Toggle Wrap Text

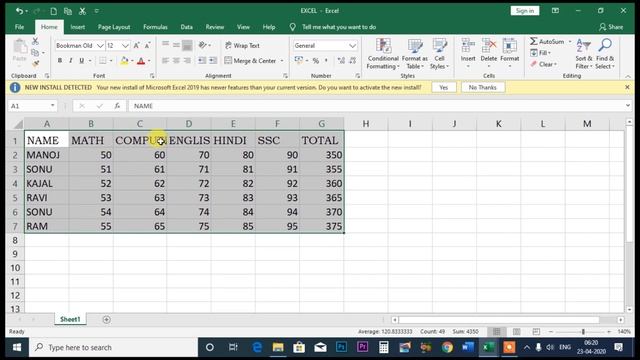[x=242, y=45]
